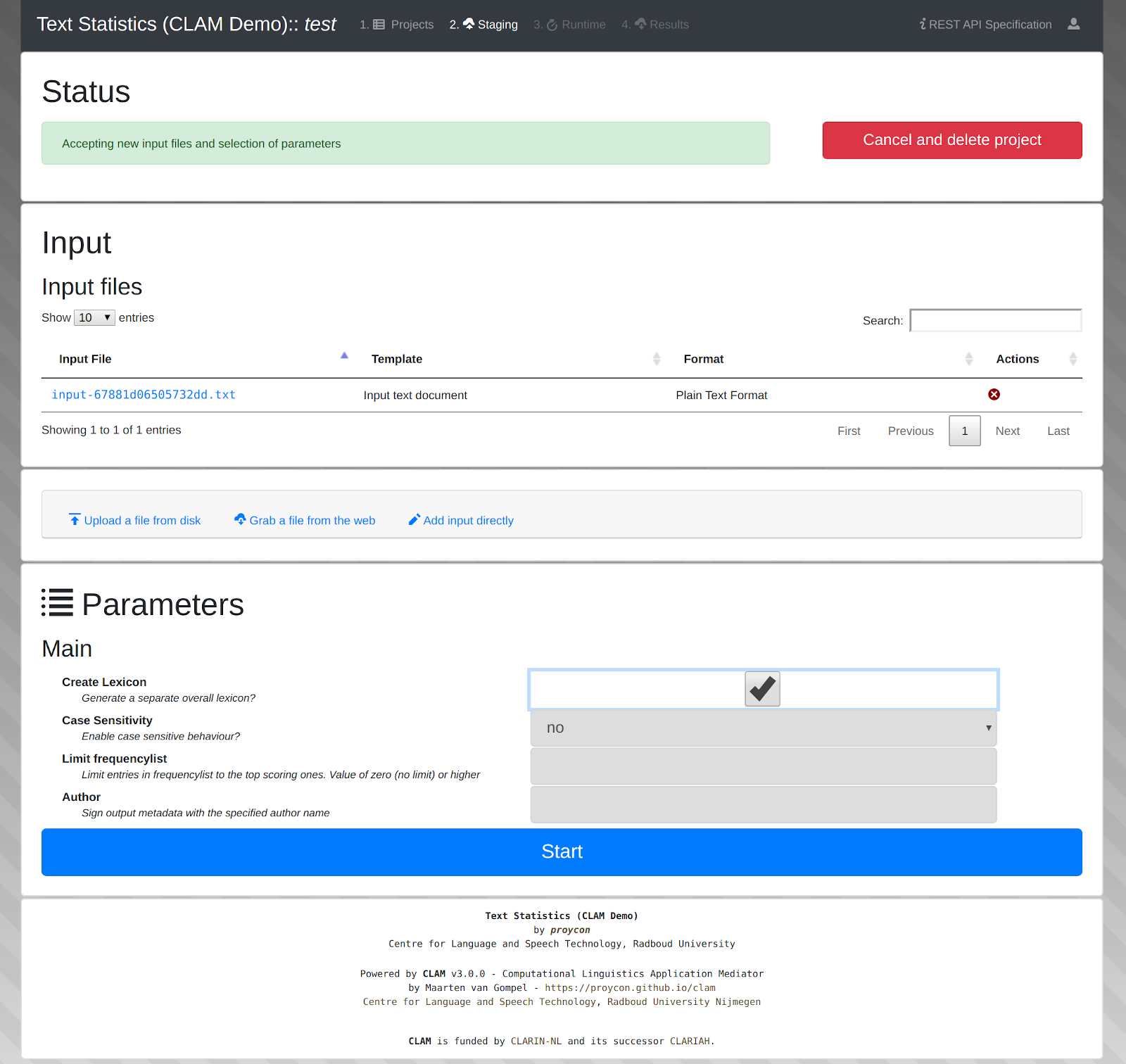Click the cloud icon to grab web file
Image resolution: width=1126 pixels, height=1064 pixels.
[x=241, y=519]
